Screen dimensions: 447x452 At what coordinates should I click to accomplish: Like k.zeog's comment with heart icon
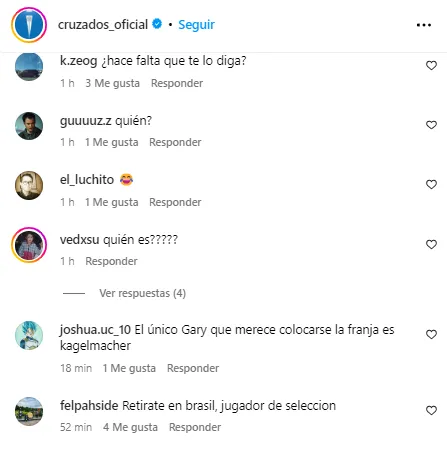click(431, 65)
